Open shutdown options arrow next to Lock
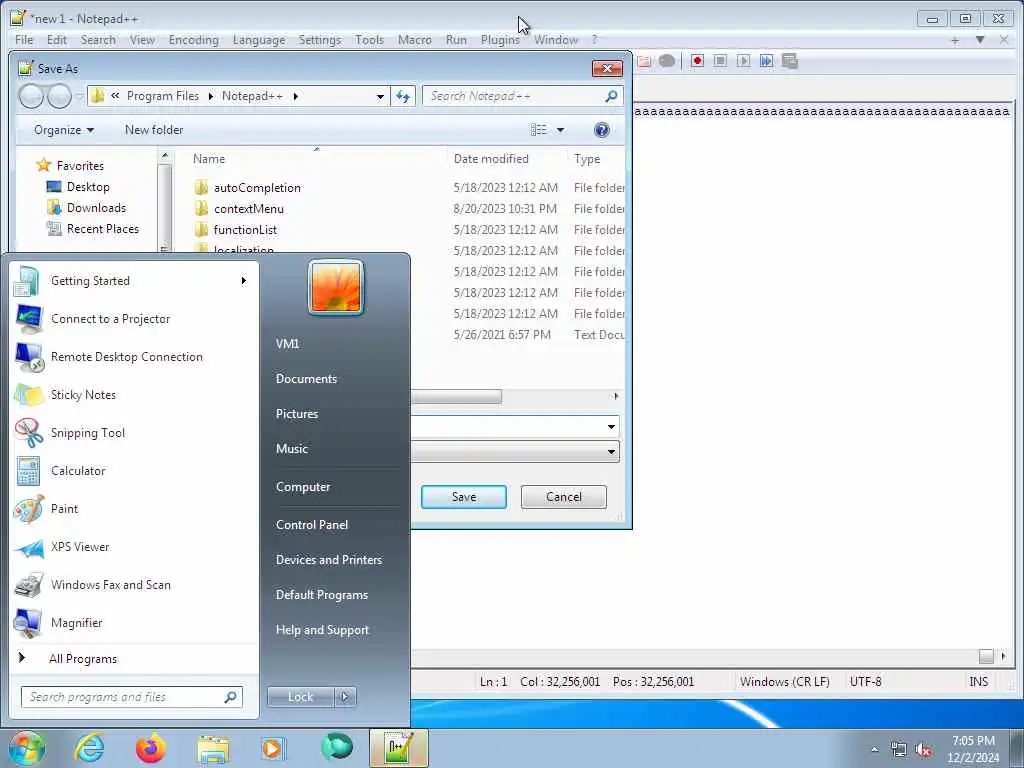 [345, 697]
